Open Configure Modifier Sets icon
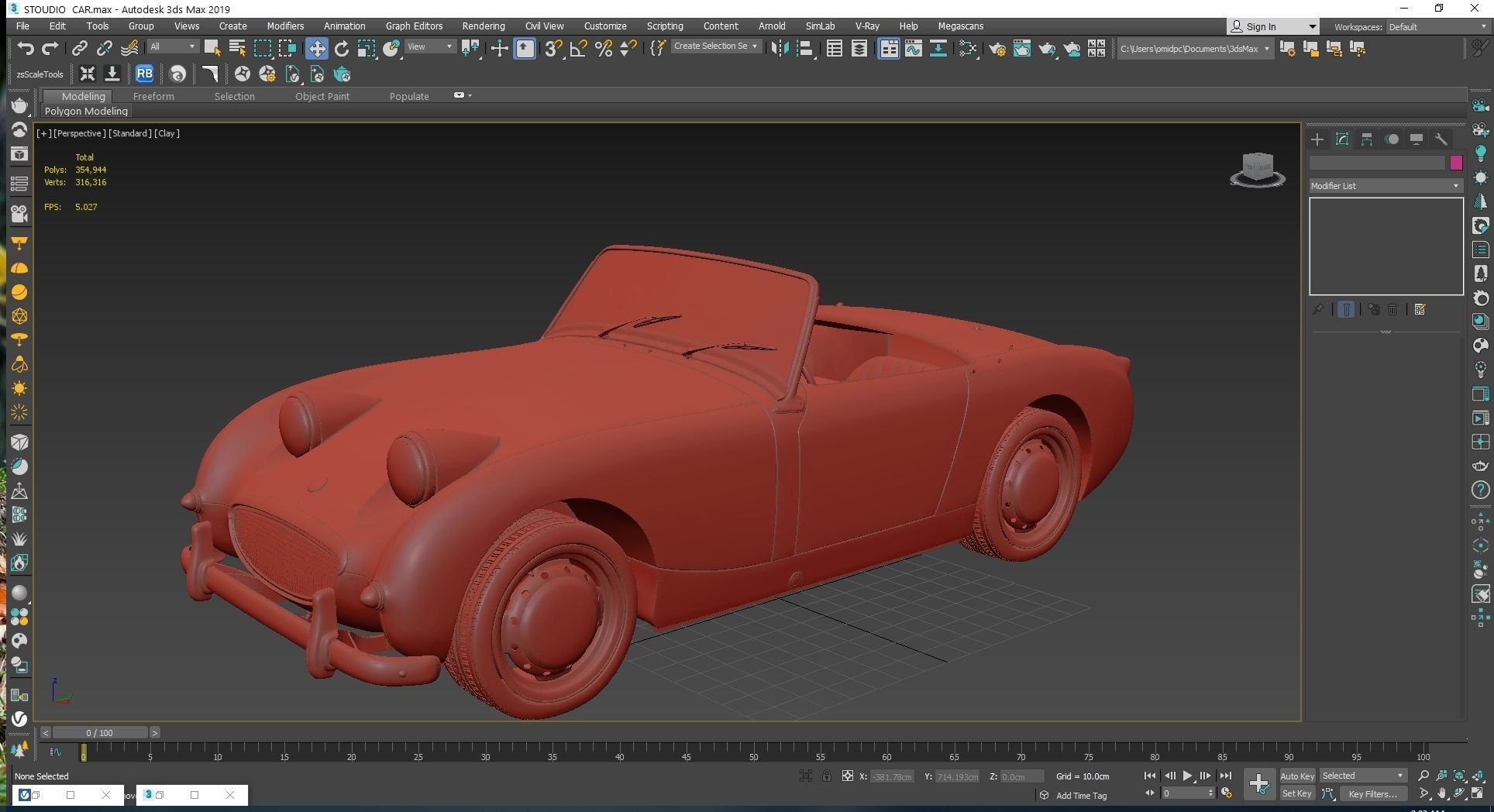The image size is (1494, 812). click(1420, 309)
